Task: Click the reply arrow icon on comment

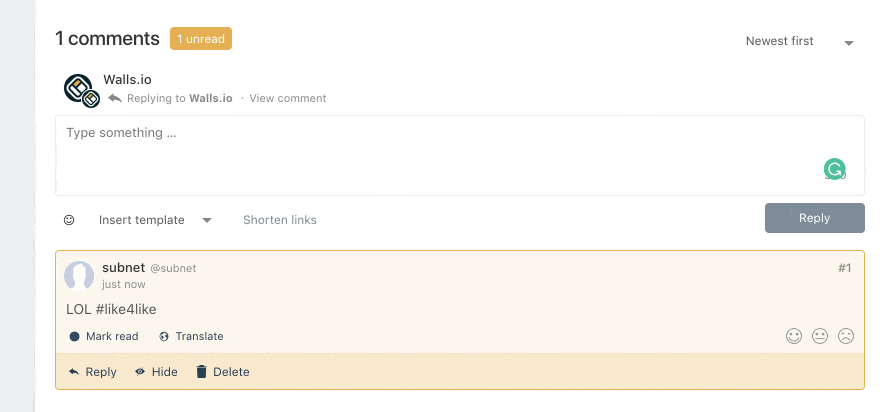Action: (x=74, y=372)
